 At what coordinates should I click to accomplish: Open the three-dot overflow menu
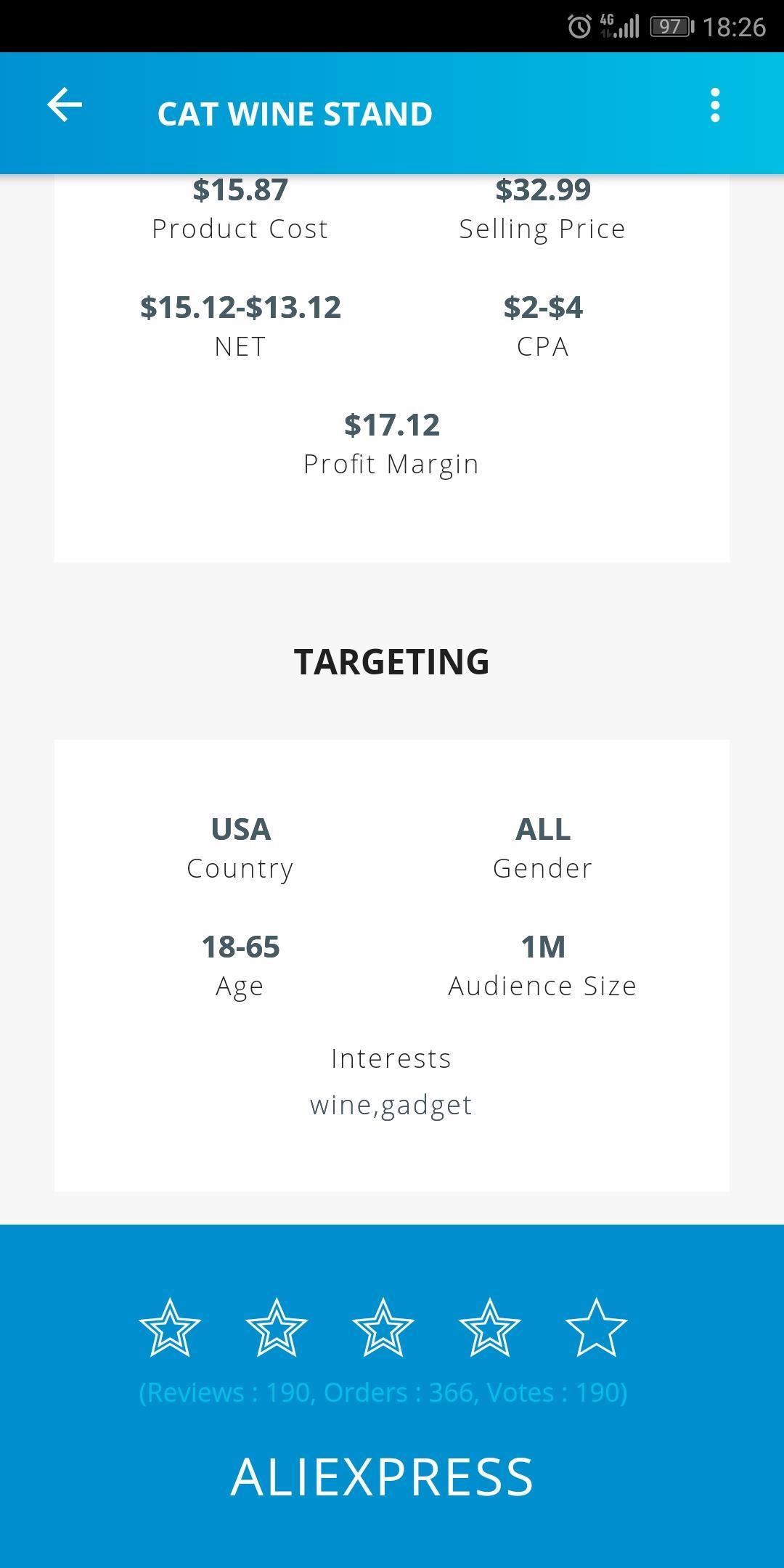715,106
